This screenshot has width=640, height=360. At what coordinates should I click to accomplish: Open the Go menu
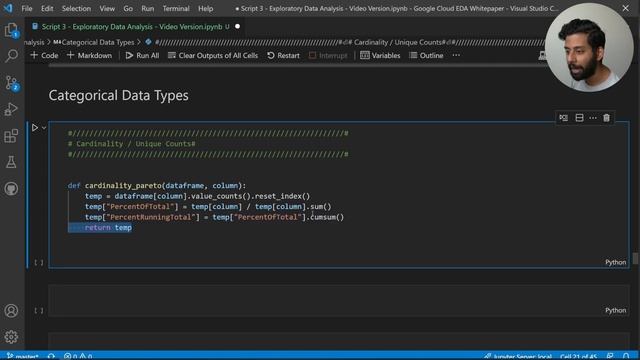pyautogui.click(x=128, y=8)
